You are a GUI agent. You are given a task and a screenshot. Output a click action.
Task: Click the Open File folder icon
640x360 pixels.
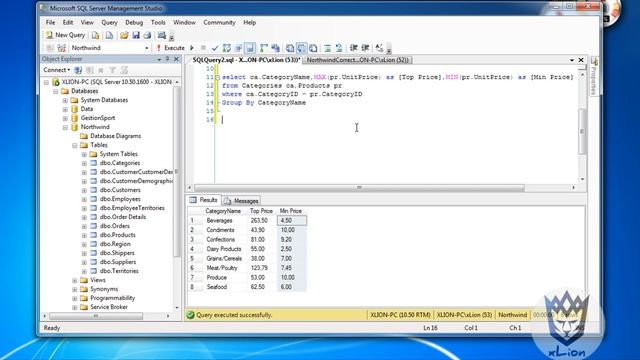click(x=124, y=36)
